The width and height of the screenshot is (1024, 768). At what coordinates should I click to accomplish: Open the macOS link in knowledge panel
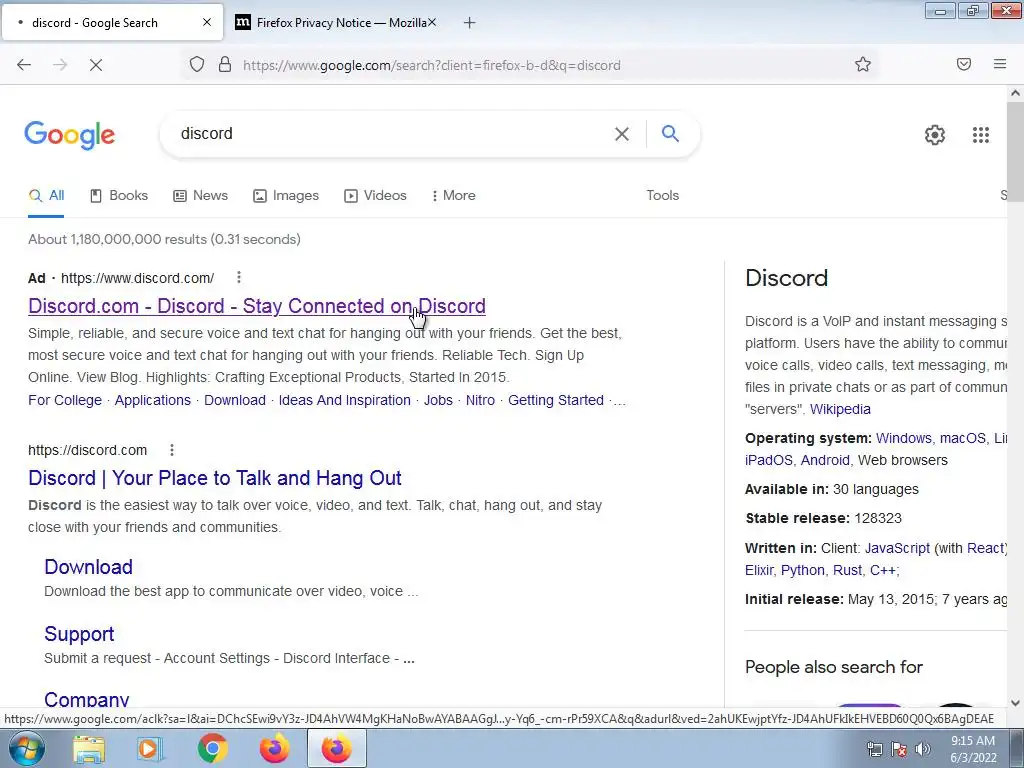point(963,438)
